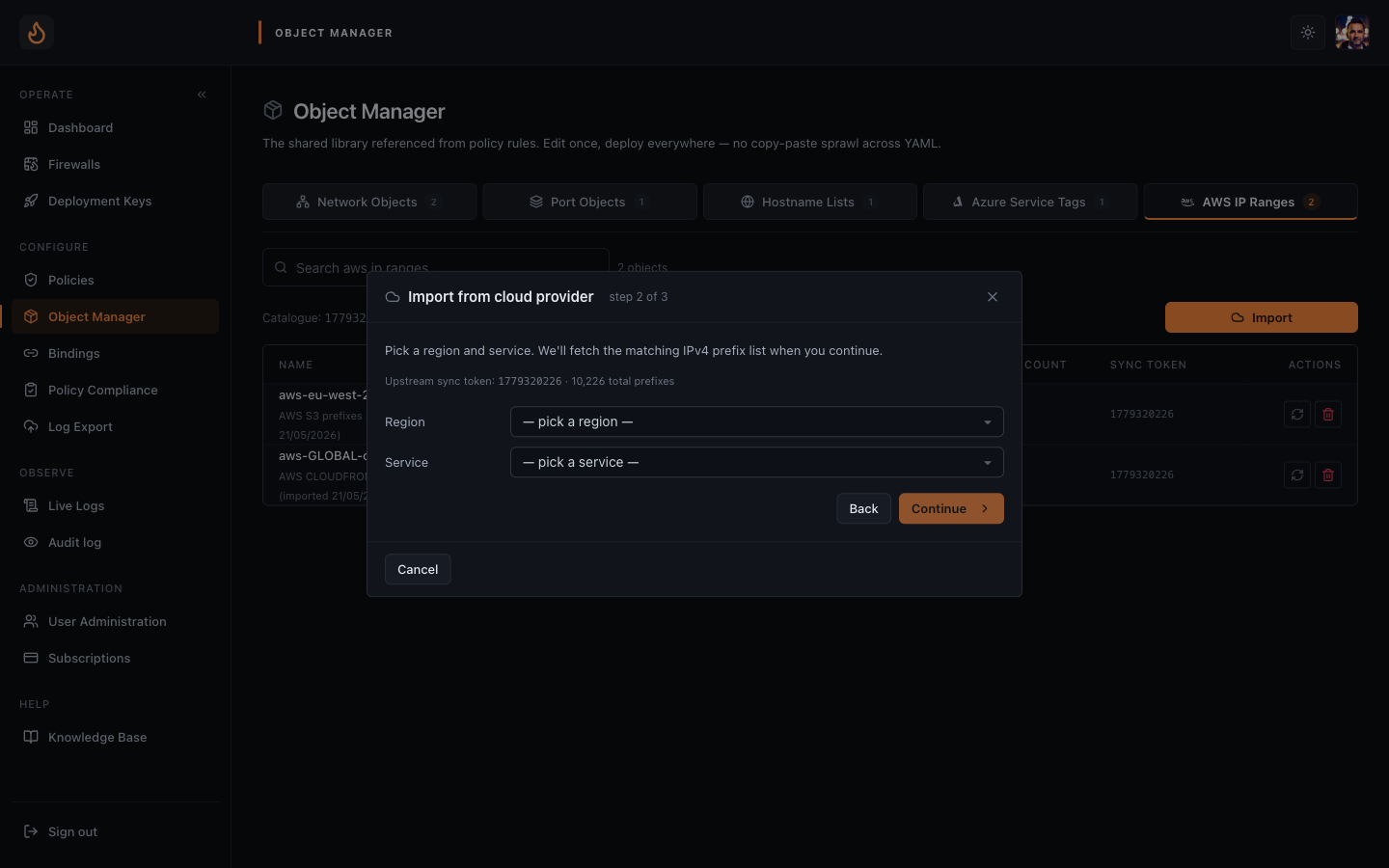This screenshot has height=868, width=1389.
Task: Click the Deployment Keys rocket icon
Action: (x=31, y=201)
